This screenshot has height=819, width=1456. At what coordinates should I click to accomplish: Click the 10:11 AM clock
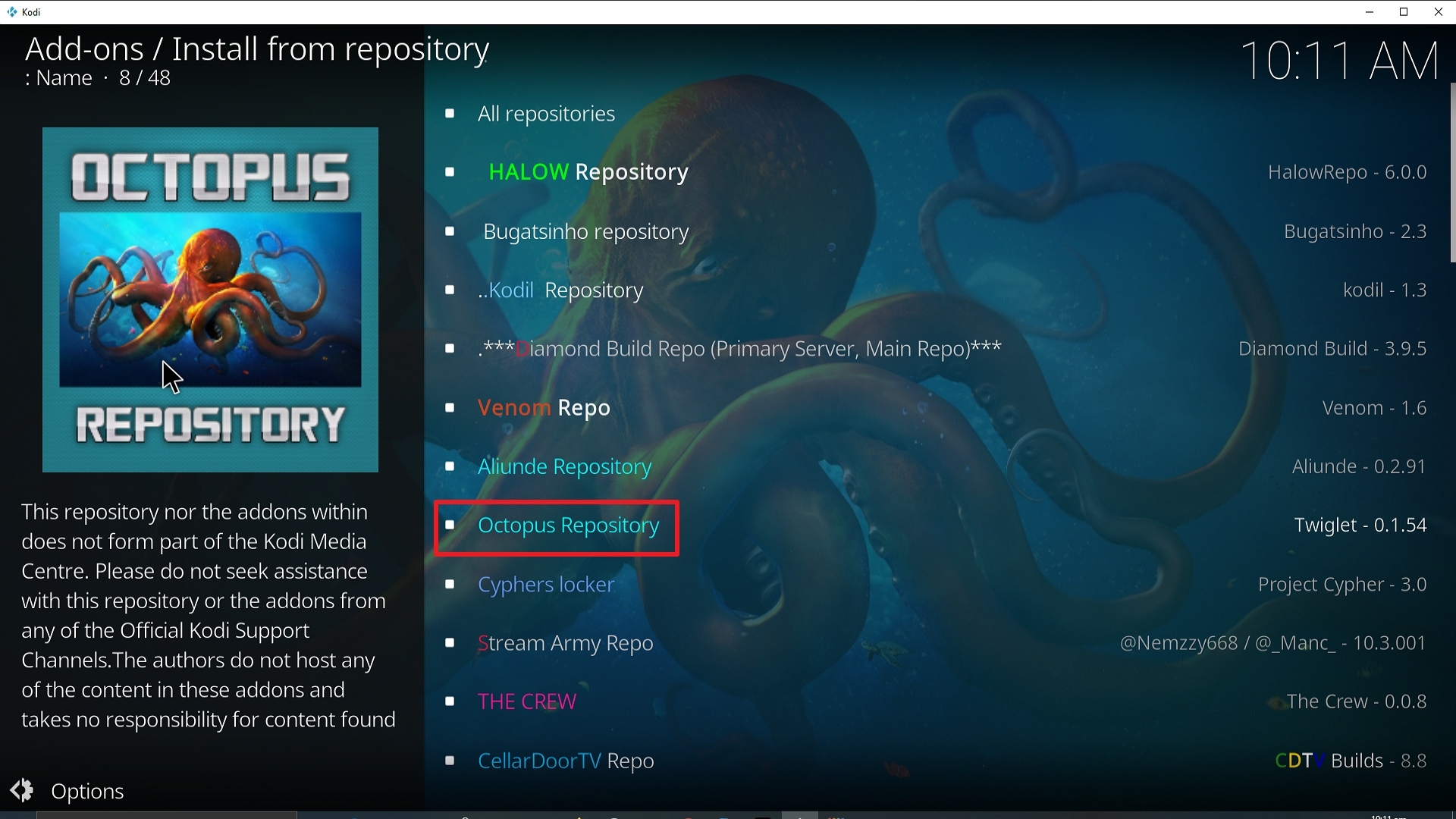click(x=1339, y=61)
